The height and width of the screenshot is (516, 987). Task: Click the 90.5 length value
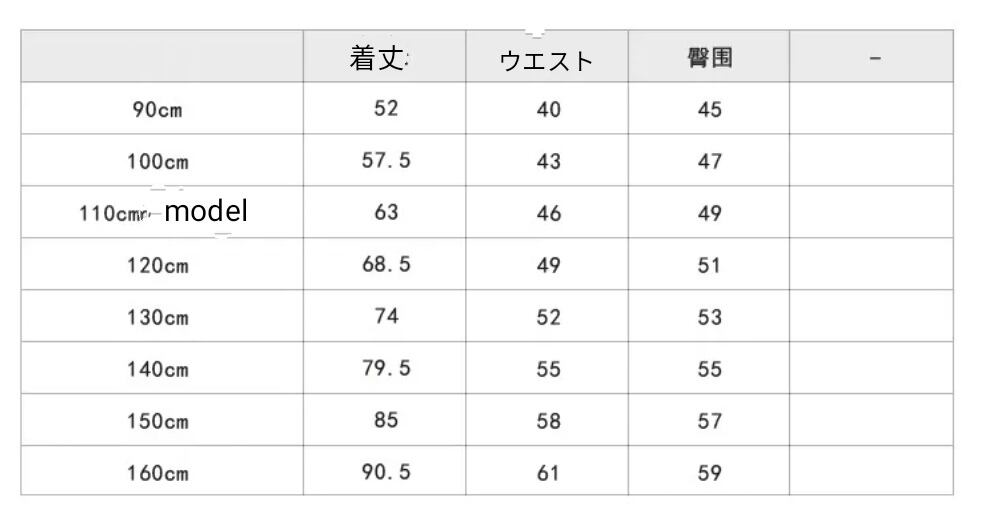click(x=385, y=472)
